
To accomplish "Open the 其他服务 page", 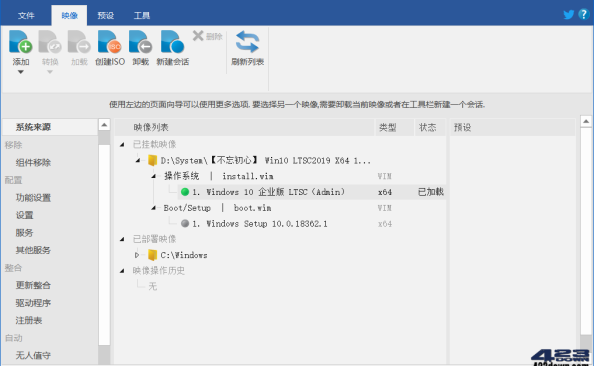I will click(33, 250).
